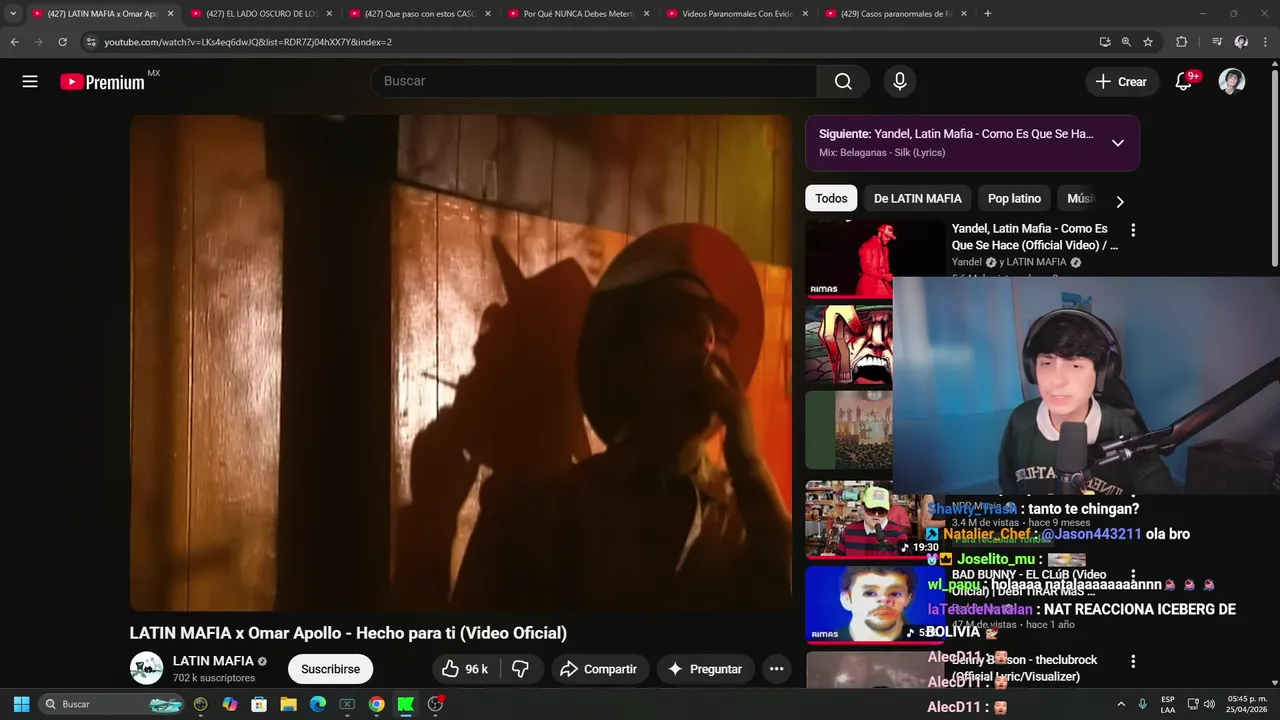Show hidden system tray icons
This screenshot has width=1280, height=720.
tap(1121, 704)
